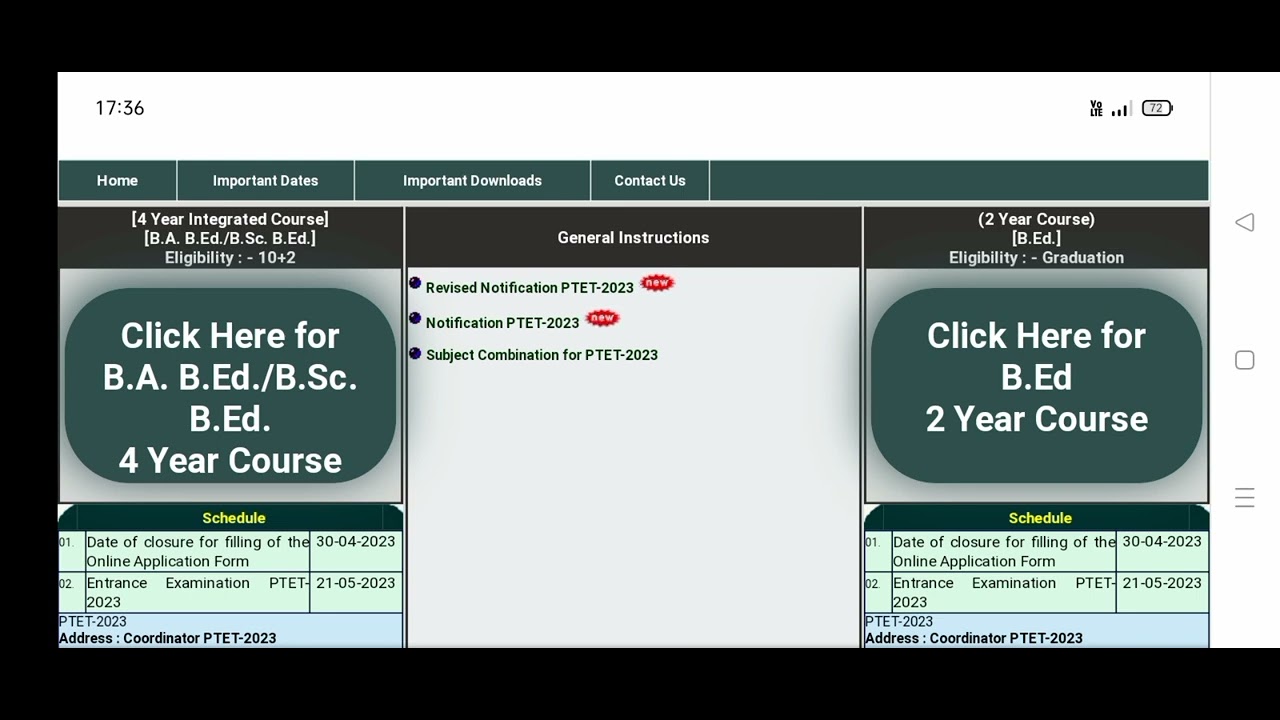Click Address Coordinator PTET-2023 under 4 Year course
The image size is (1280, 720).
click(167, 638)
